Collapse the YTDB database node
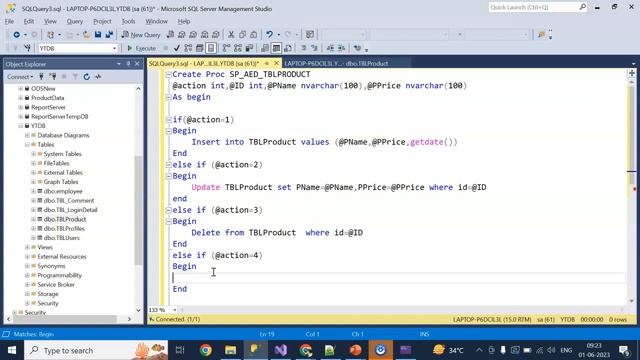 pos(20,126)
